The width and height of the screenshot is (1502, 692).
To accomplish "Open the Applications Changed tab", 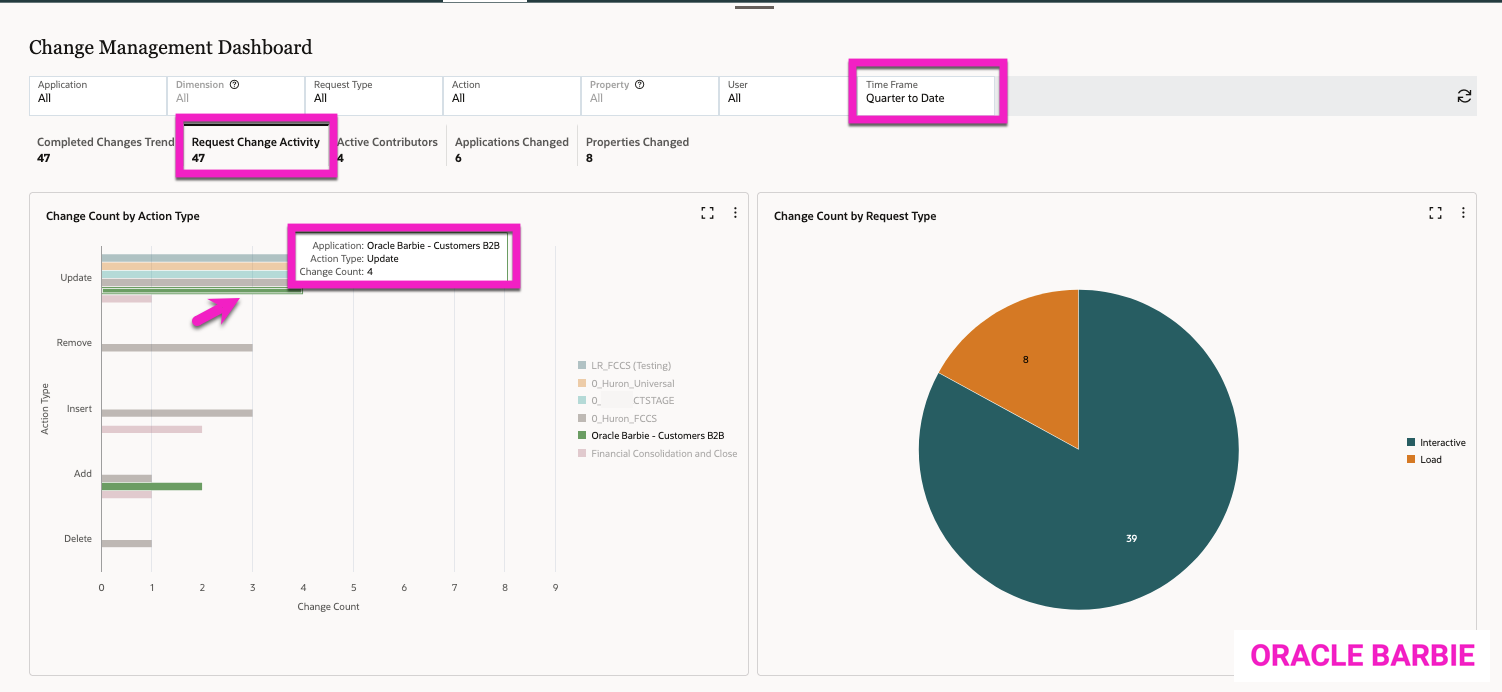I will [x=511, y=149].
